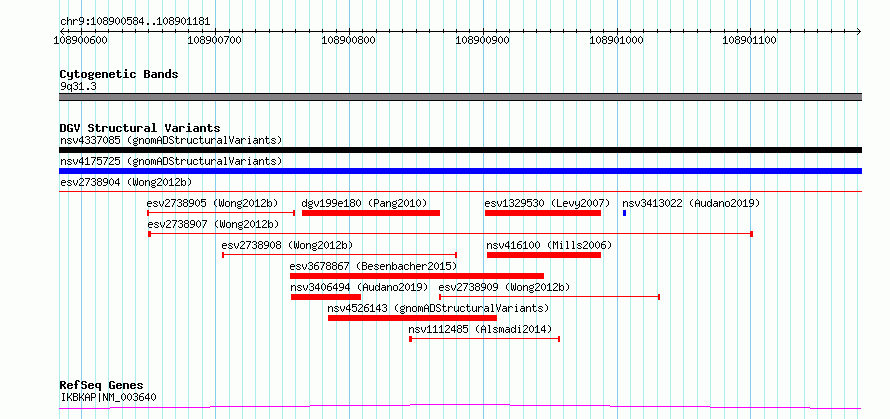Select the dgv199e180 red variant bar
The width and height of the screenshot is (890, 419).
[371, 213]
